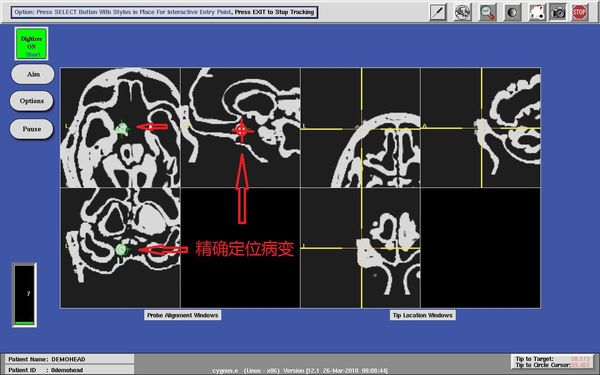Viewport: 600px width, 375px height.
Task: Click the contrast sphere icon
Action: pyautogui.click(x=512, y=12)
